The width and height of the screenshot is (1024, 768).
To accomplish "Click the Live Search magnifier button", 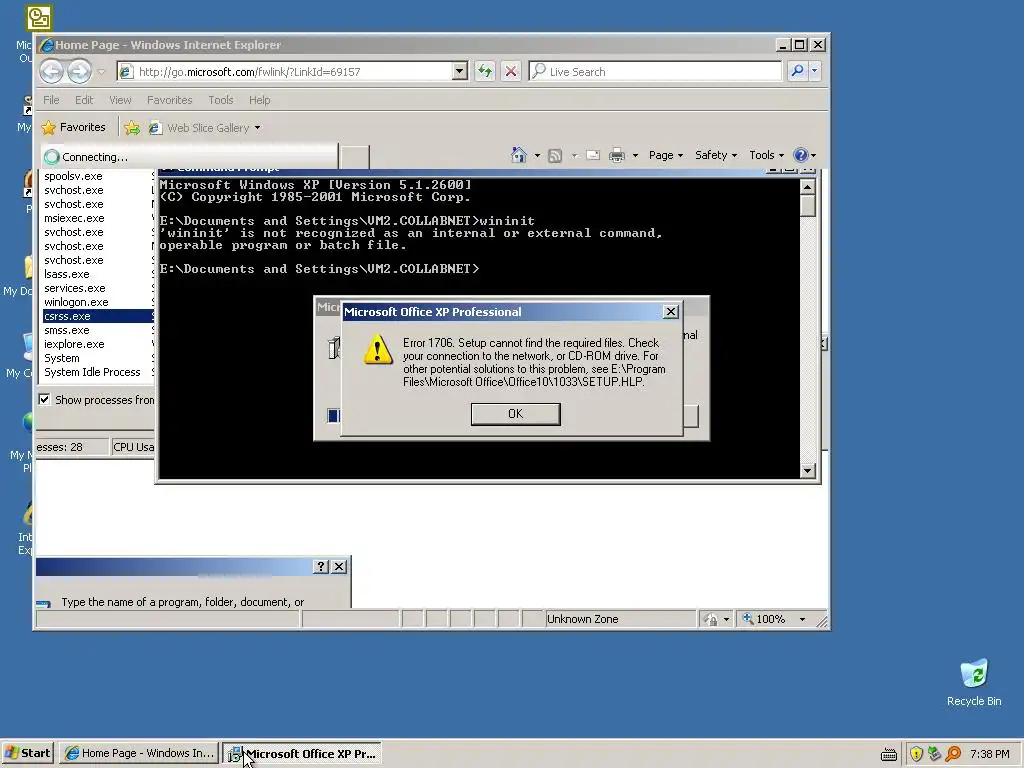I will [x=797, y=71].
